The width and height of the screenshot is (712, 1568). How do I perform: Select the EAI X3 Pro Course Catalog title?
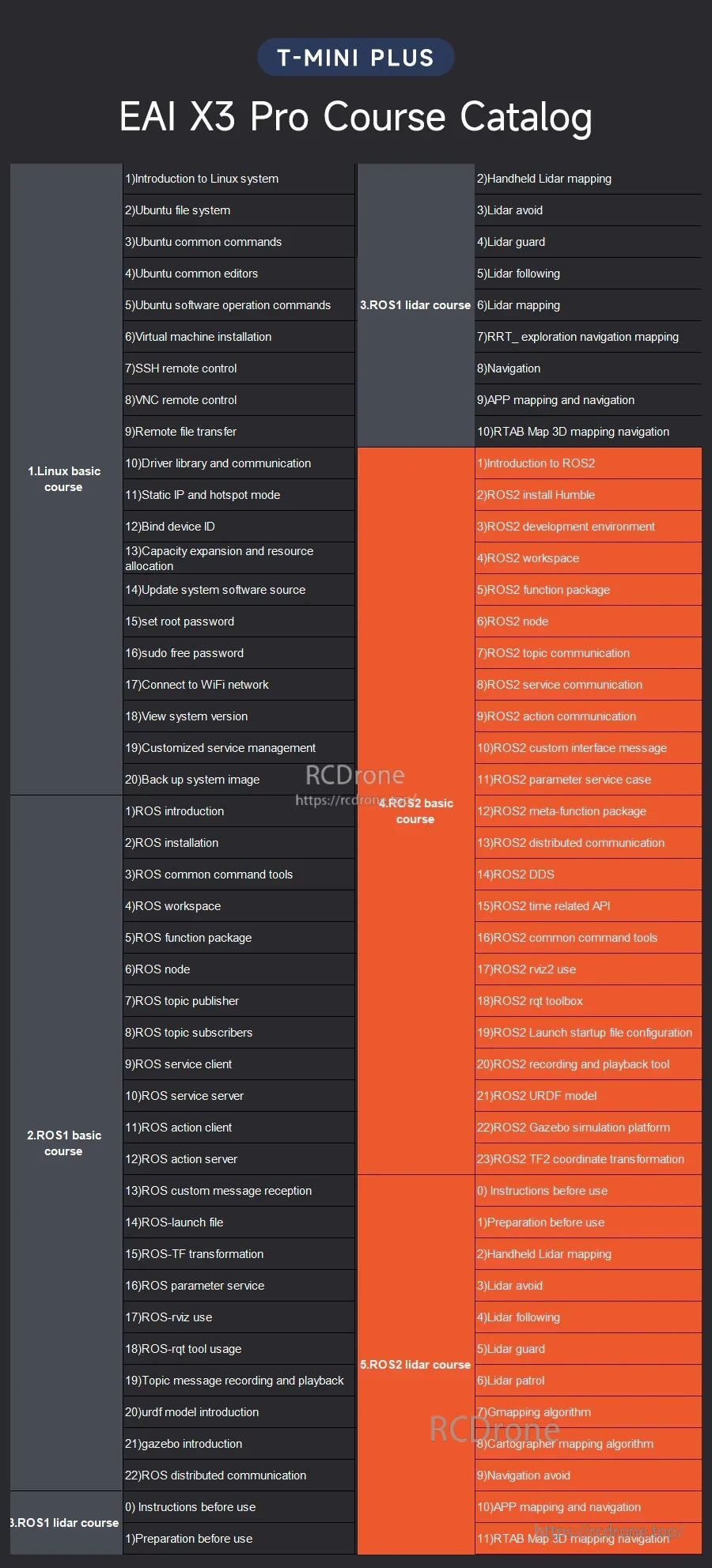(x=356, y=116)
